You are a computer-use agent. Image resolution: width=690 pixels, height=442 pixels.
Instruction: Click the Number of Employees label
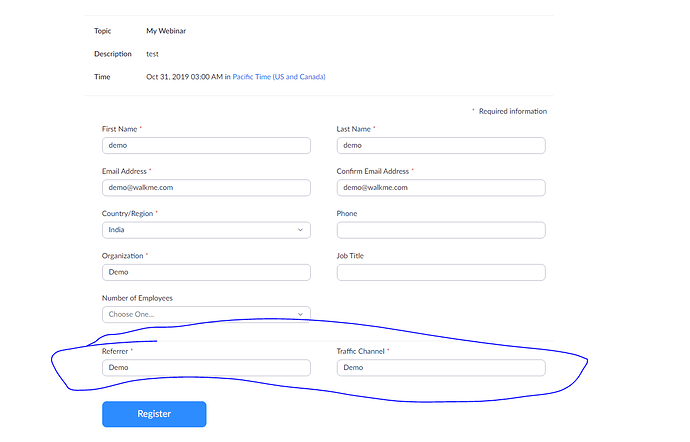coord(137,298)
